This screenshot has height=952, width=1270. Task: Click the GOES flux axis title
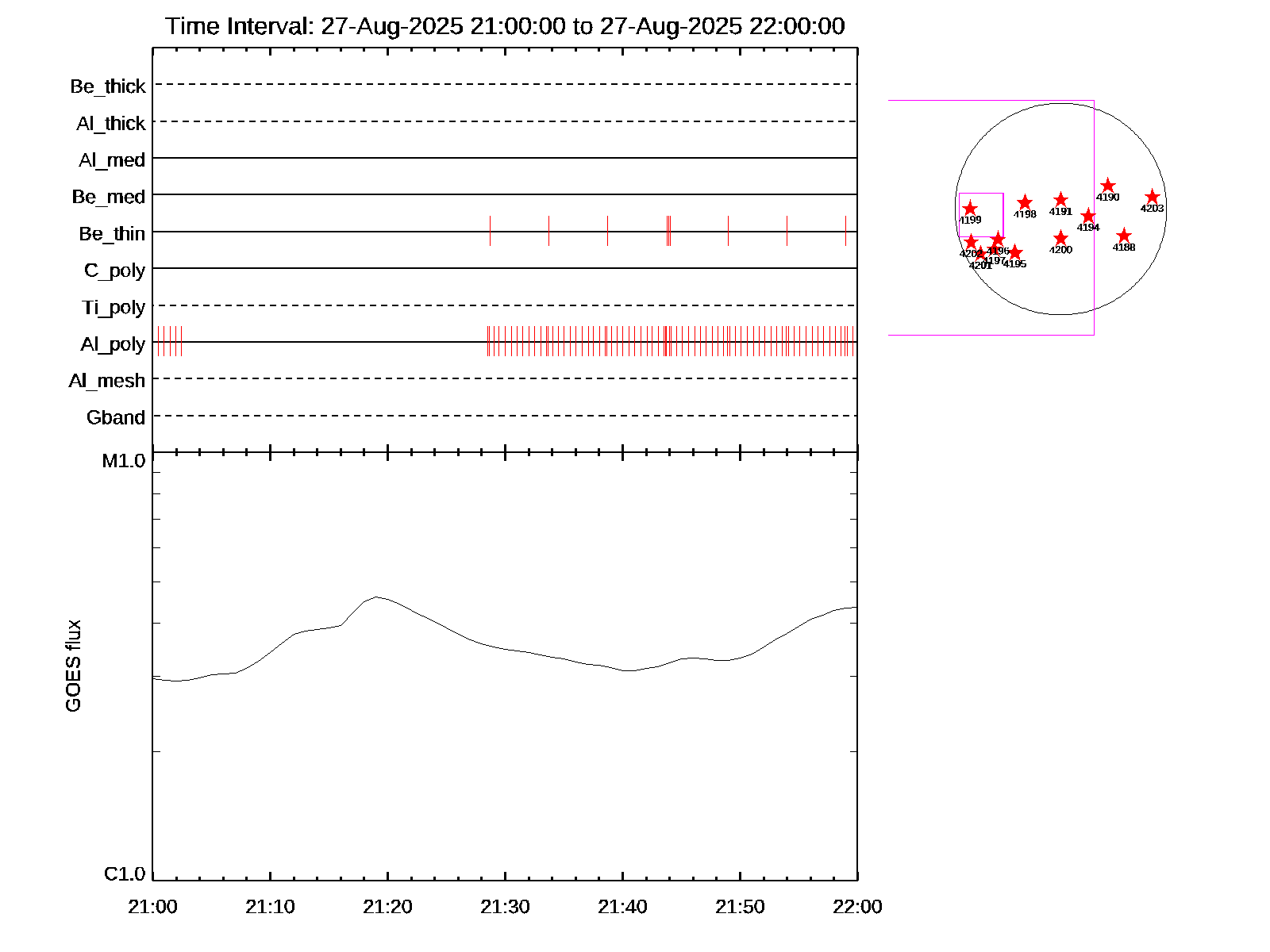click(x=73, y=666)
